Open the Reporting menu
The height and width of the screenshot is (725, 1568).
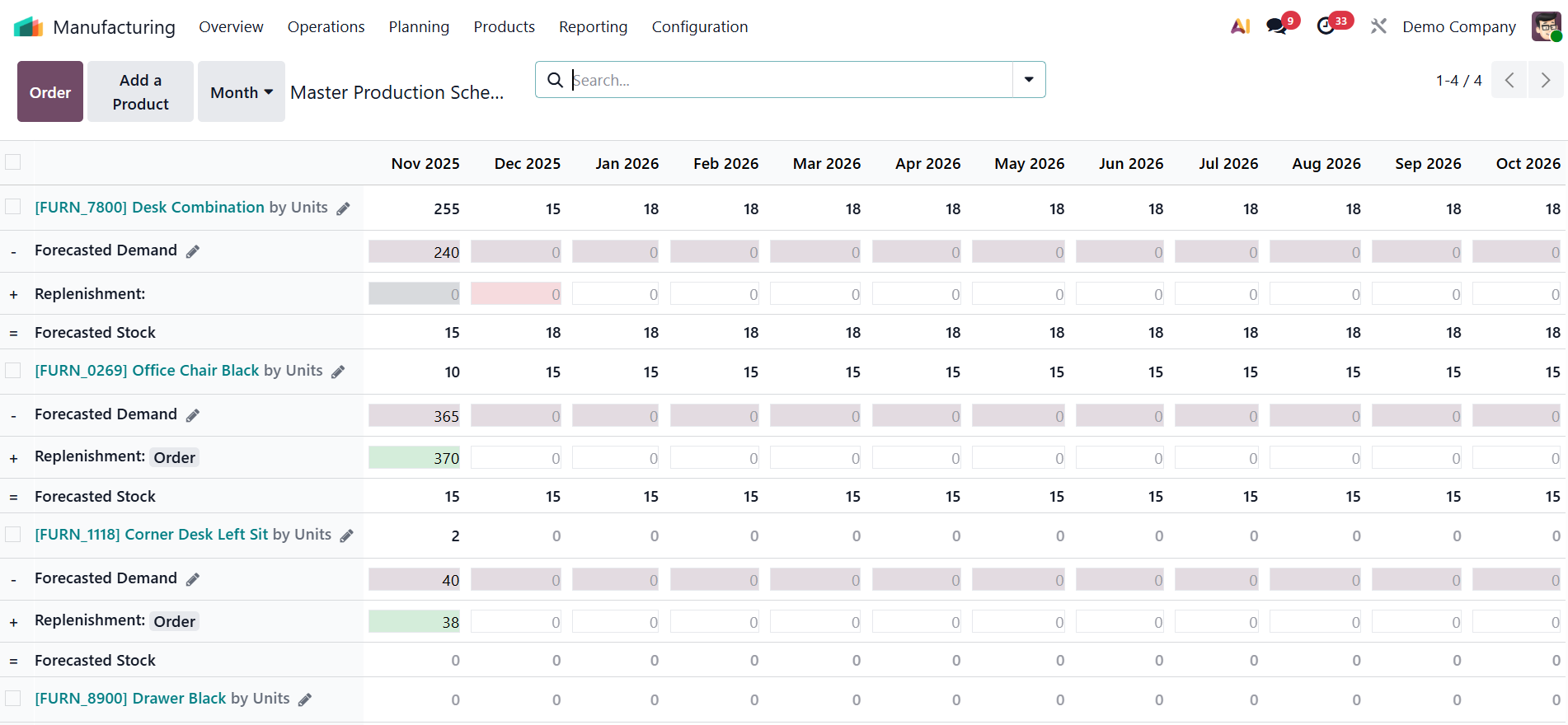point(593,26)
